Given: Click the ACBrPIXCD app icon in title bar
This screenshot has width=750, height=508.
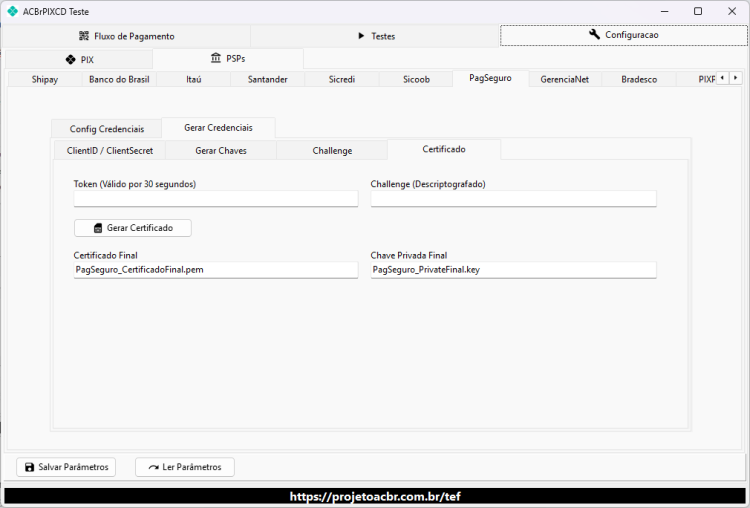Looking at the screenshot, I should 12,11.
